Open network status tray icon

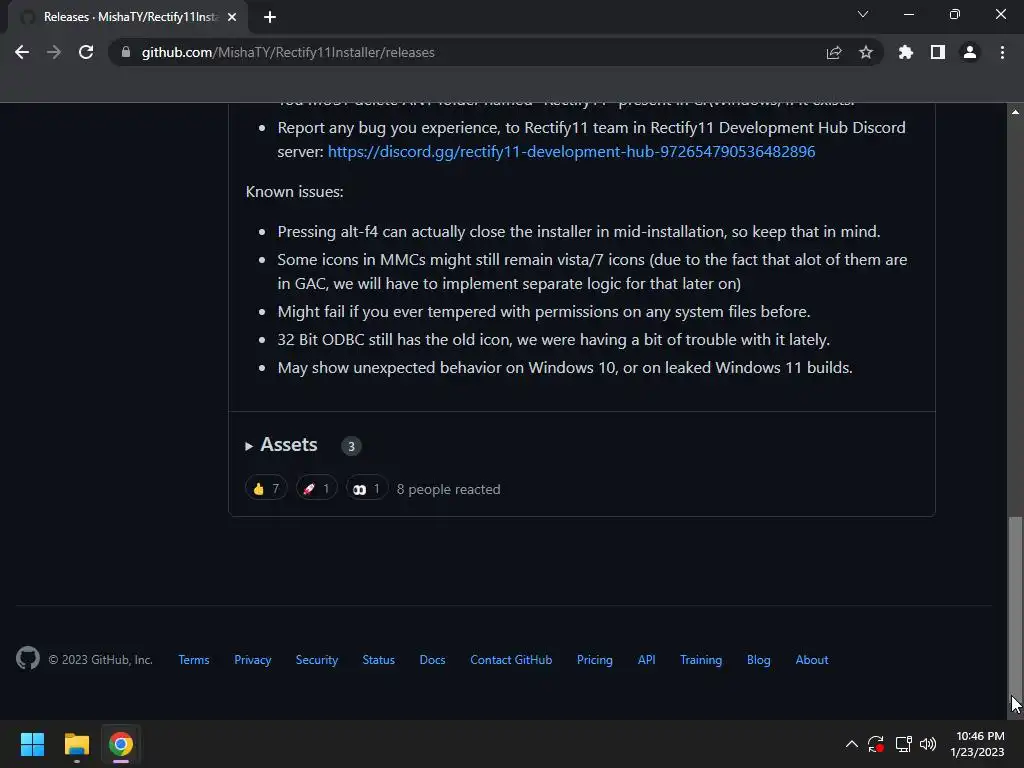coord(903,744)
